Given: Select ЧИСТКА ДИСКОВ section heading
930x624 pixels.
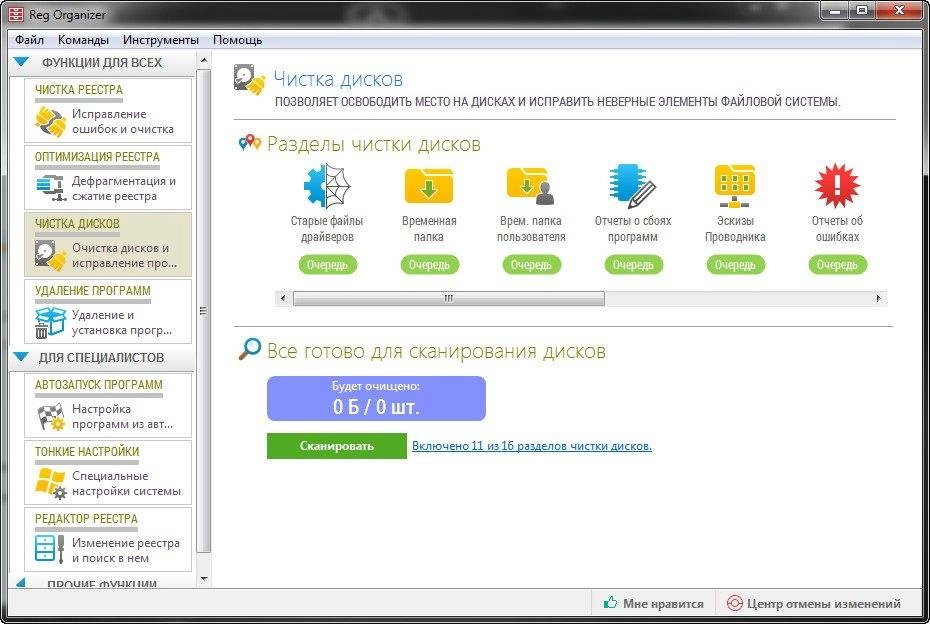Looking at the screenshot, I should tap(77, 224).
